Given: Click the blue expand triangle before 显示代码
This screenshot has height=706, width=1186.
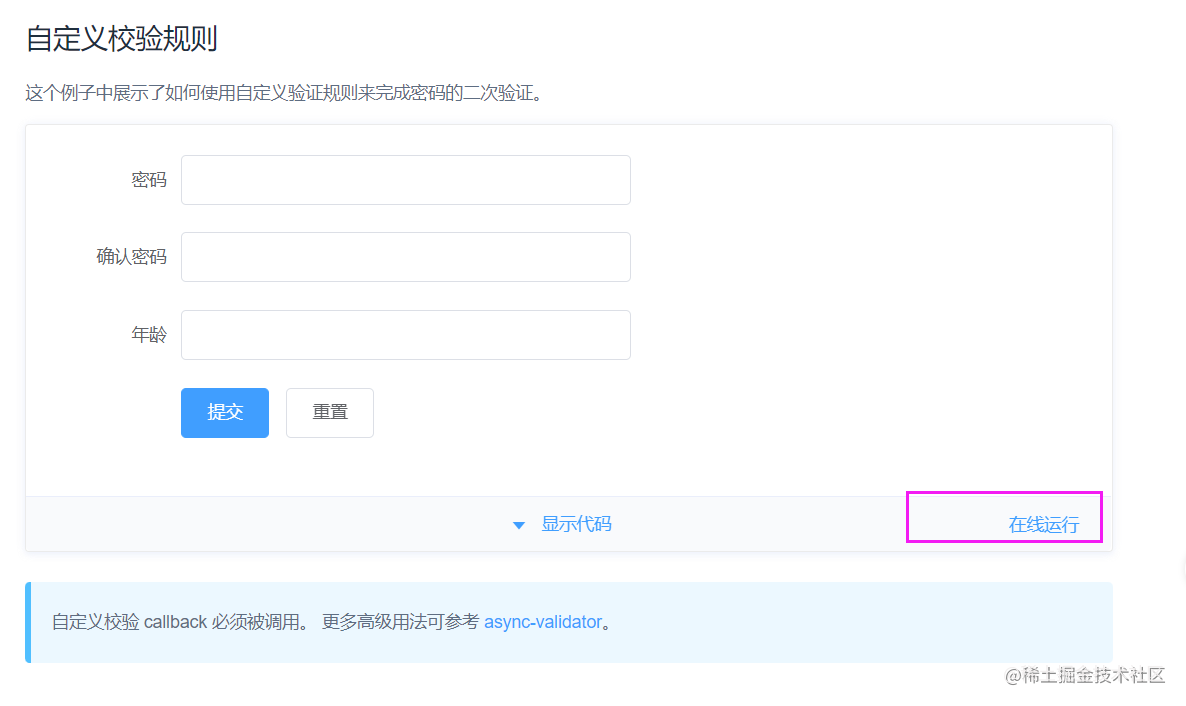Looking at the screenshot, I should (518, 524).
